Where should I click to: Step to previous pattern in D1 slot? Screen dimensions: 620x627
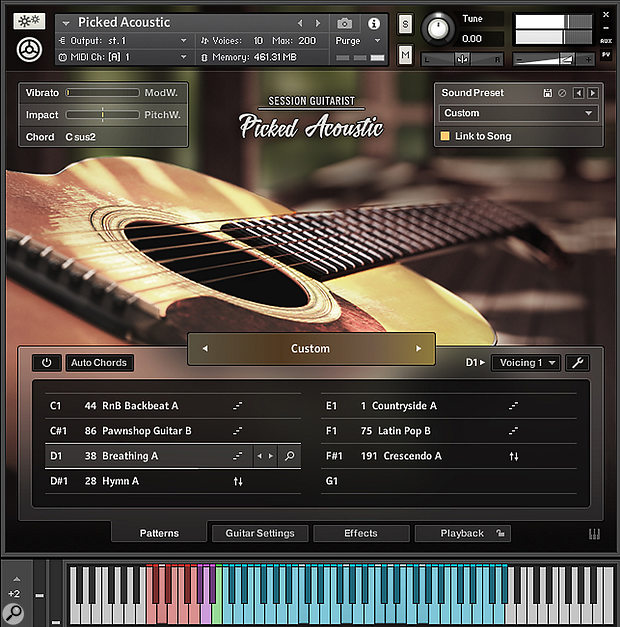pos(260,456)
